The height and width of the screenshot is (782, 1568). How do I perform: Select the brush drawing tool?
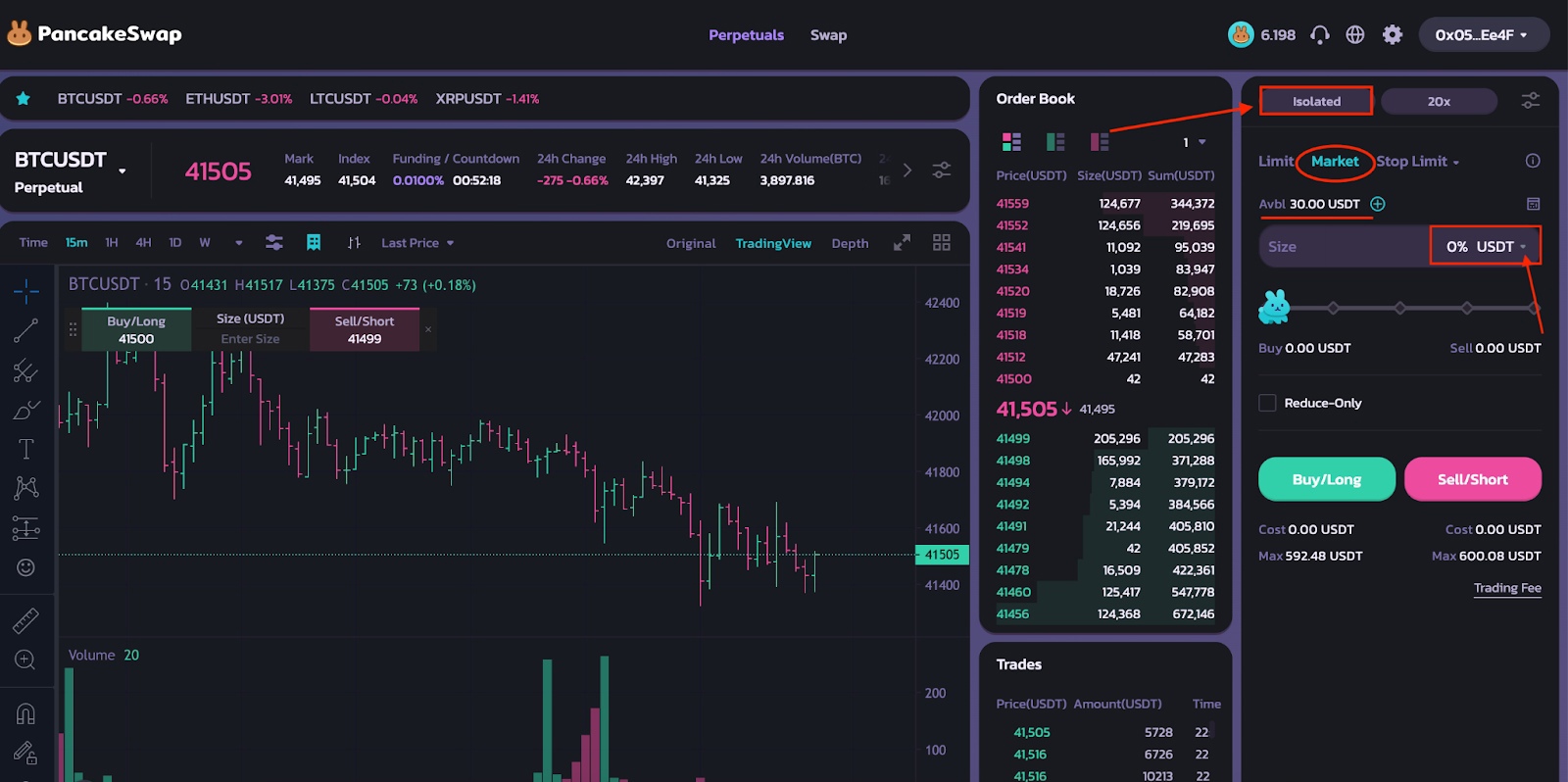click(26, 410)
